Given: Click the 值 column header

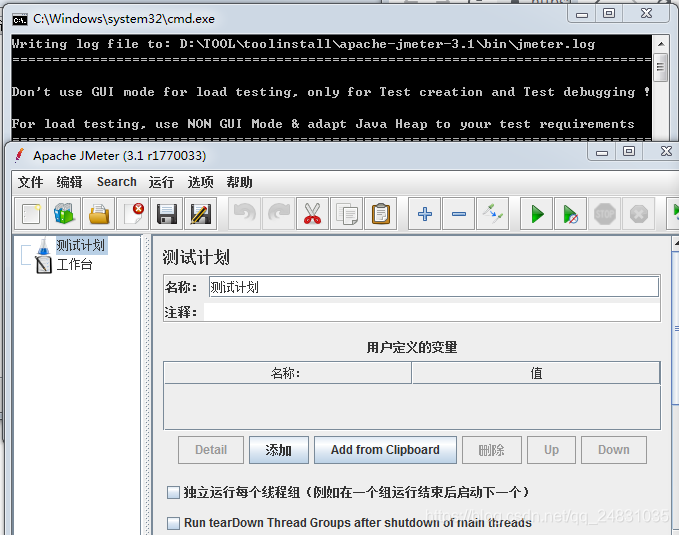Looking at the screenshot, I should coord(536,373).
